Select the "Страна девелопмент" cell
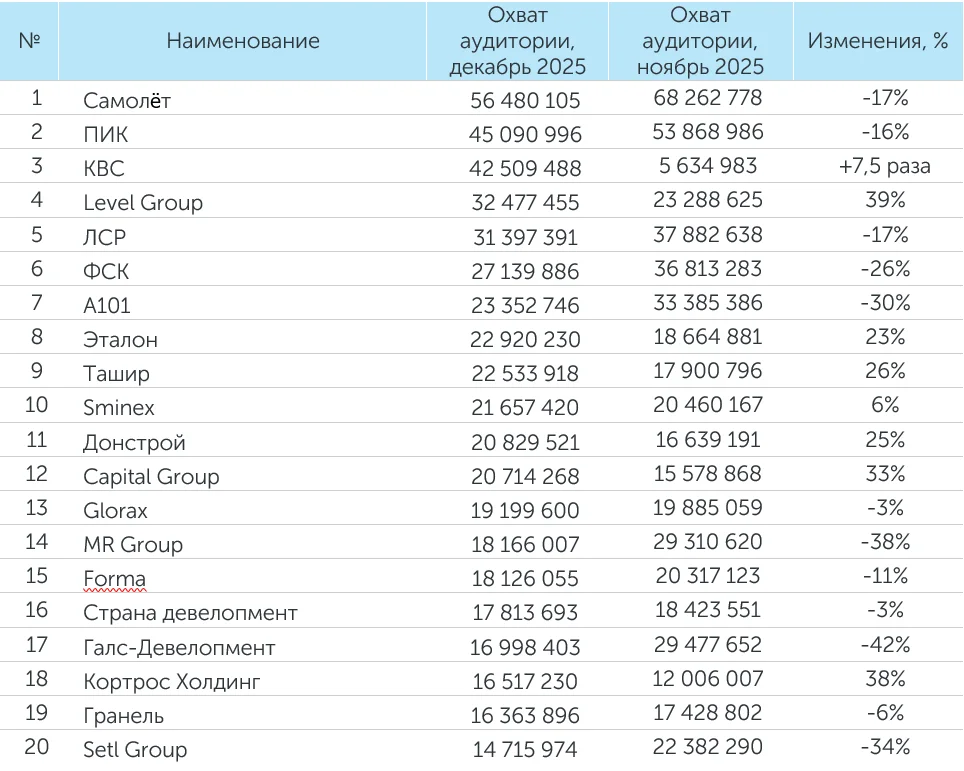The height and width of the screenshot is (771, 964). [190, 613]
